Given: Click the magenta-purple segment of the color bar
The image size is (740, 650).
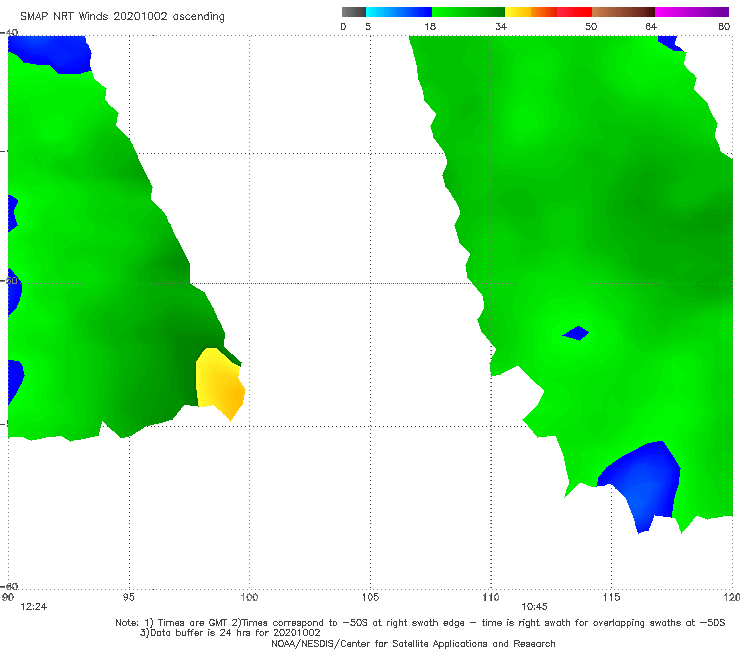Looking at the screenshot, I should [x=692, y=12].
